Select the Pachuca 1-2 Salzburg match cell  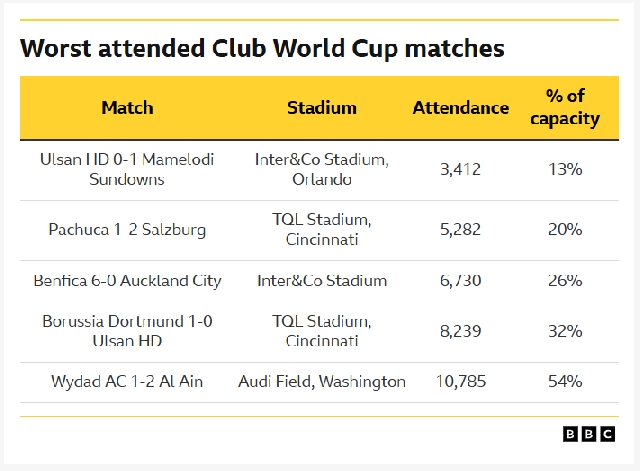click(x=127, y=229)
